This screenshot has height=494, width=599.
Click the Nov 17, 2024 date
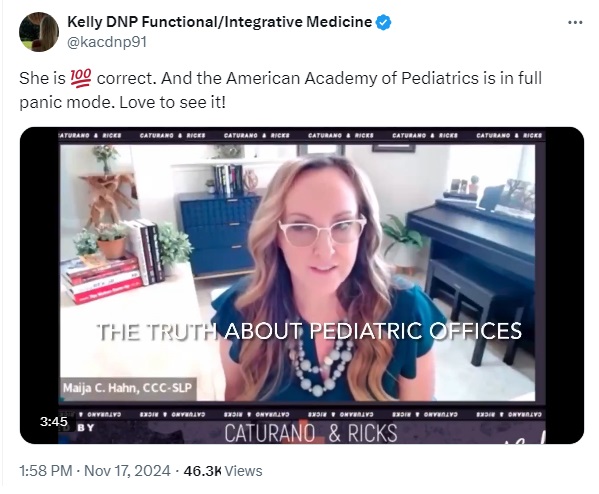tap(127, 471)
